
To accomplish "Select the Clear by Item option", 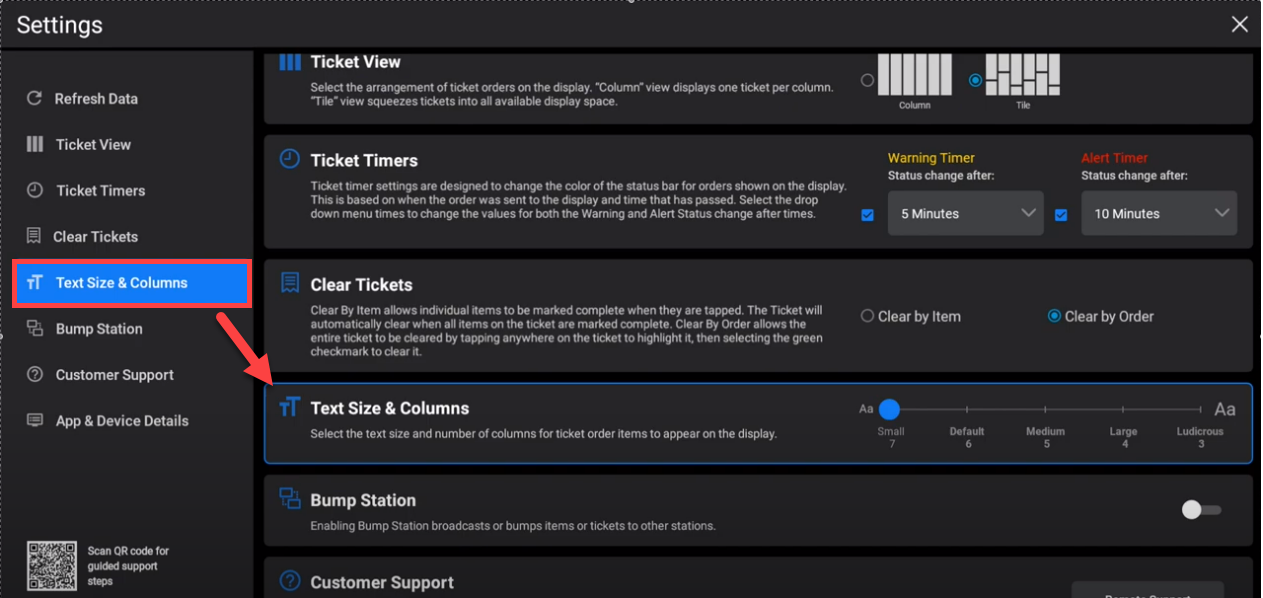I will click(x=868, y=316).
